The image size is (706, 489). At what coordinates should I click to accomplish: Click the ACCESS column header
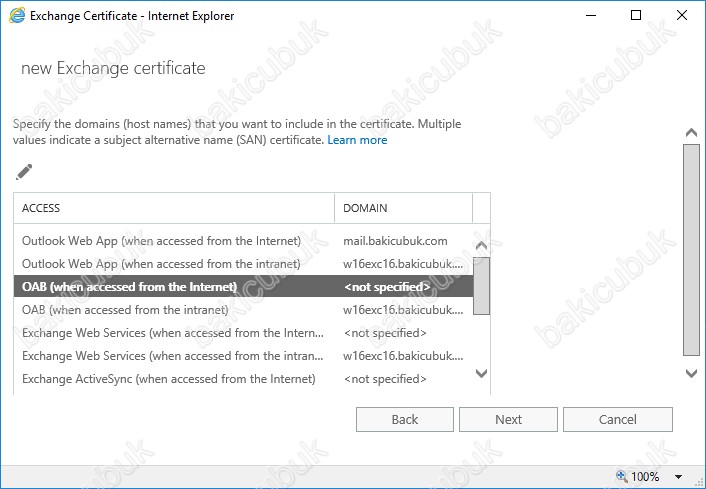pos(174,208)
